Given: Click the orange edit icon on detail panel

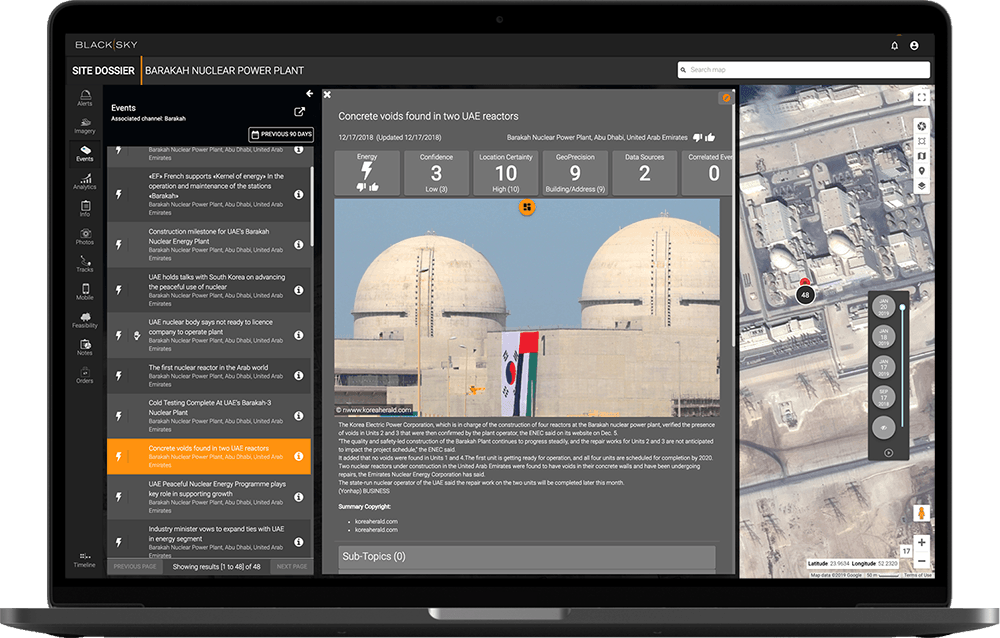Looking at the screenshot, I should click(x=726, y=98).
